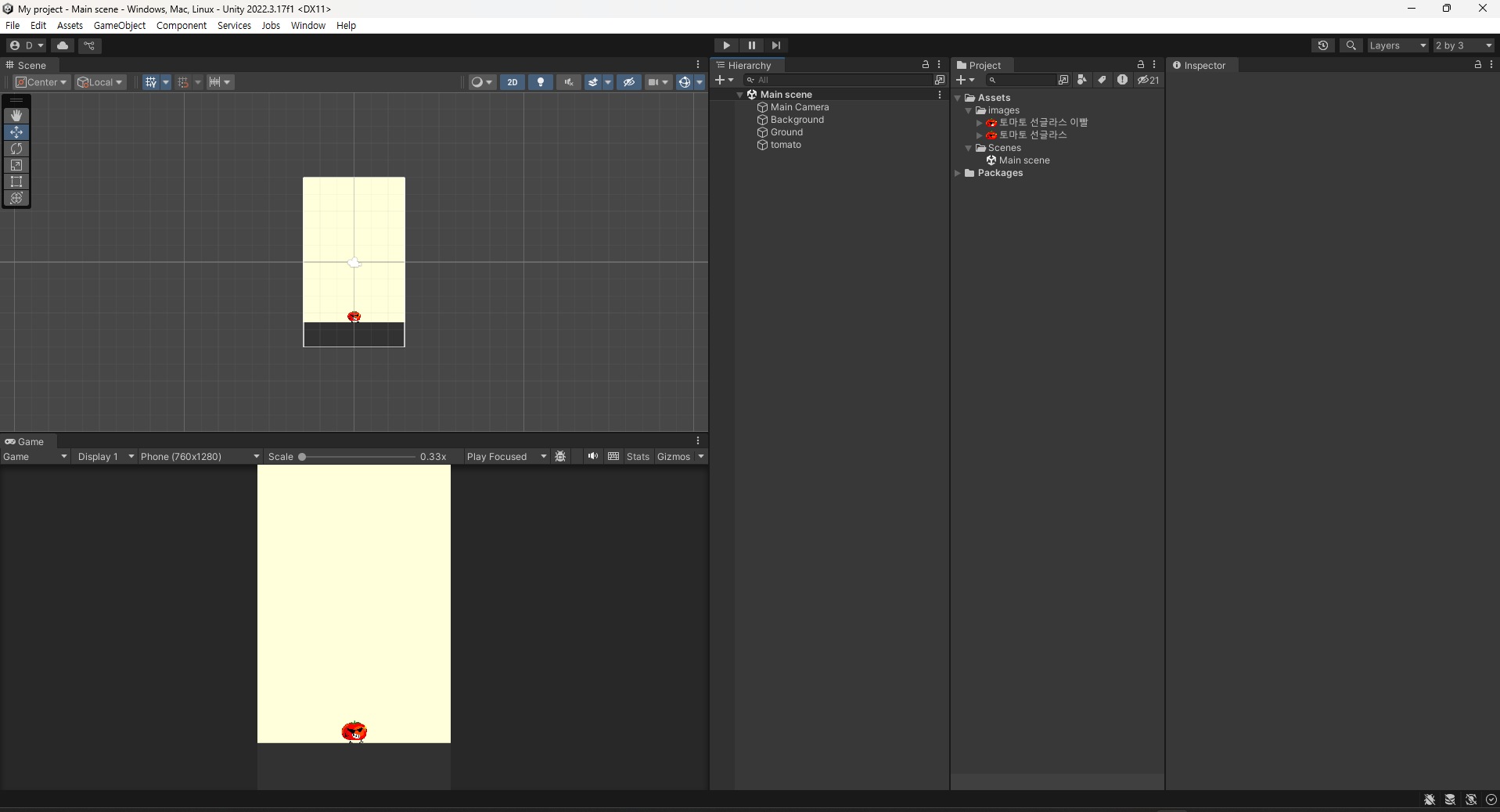Viewport: 1500px width, 812px height.
Task: Open the Center pivot mode dropdown
Action: pyautogui.click(x=42, y=82)
